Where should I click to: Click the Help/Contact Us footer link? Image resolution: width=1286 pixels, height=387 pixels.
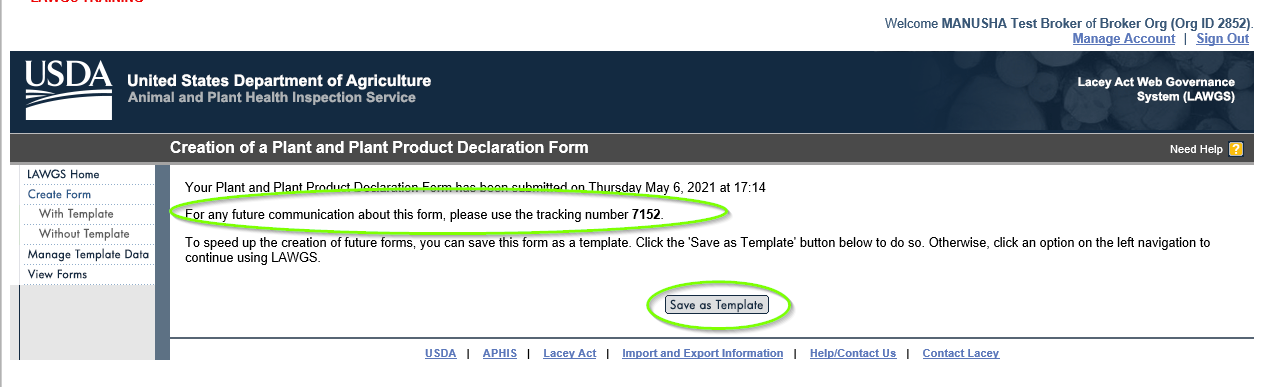click(x=853, y=353)
